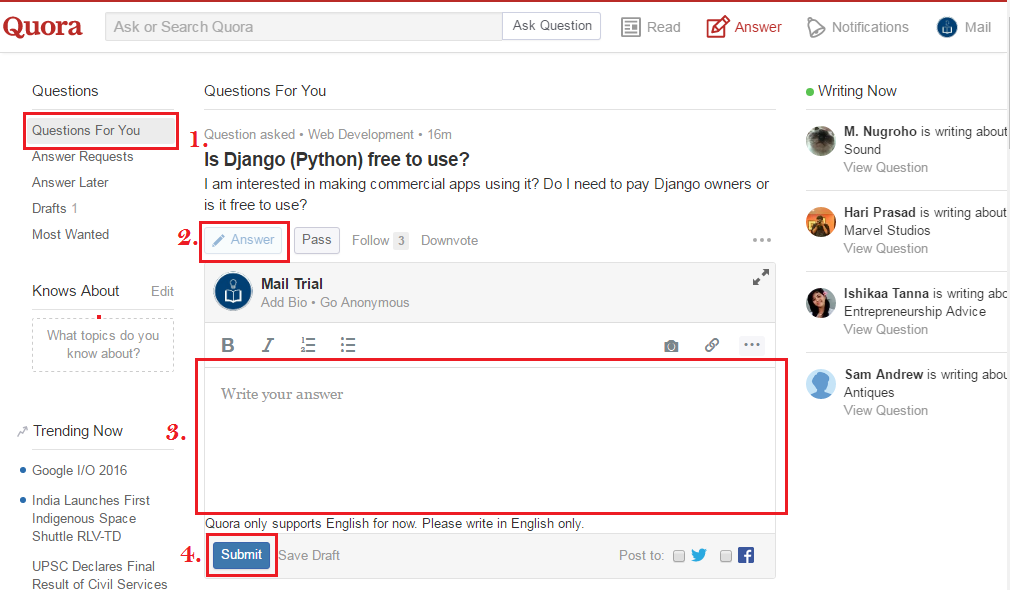Downvote the Django question
This screenshot has width=1010, height=590.
coord(450,240)
